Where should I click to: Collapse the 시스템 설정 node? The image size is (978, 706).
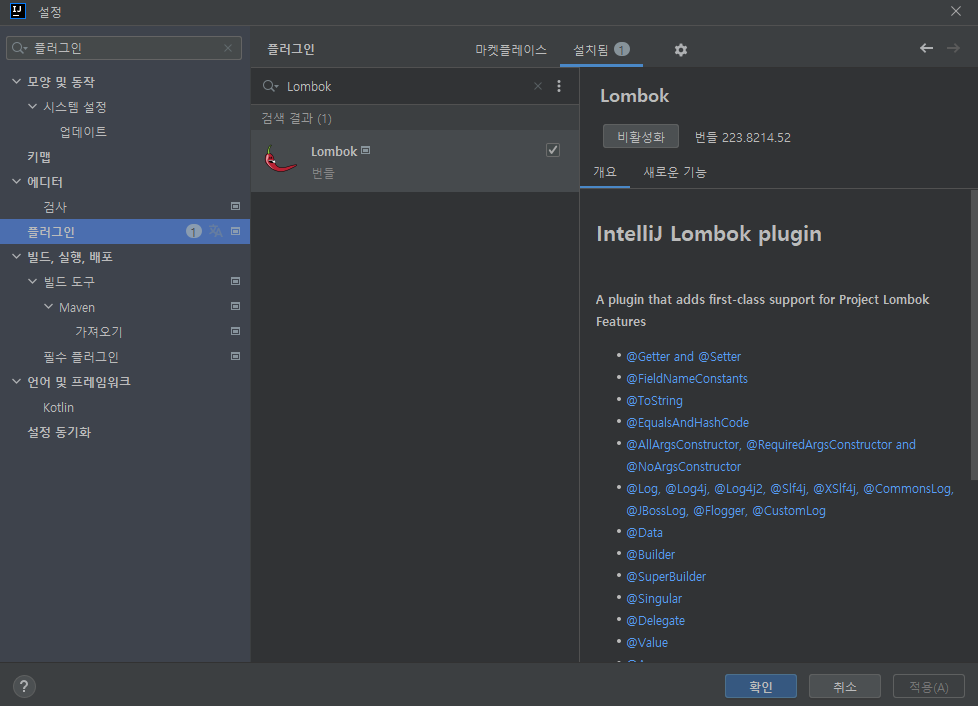32,106
